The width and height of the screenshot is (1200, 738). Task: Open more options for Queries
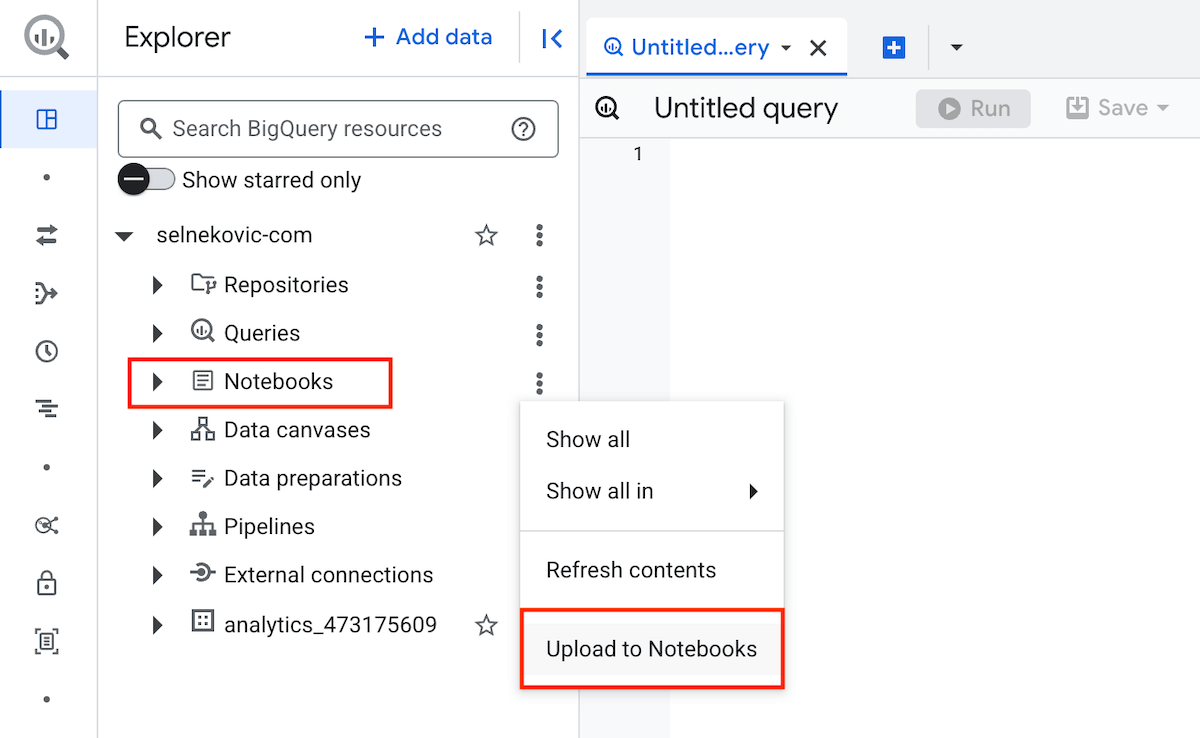click(540, 333)
